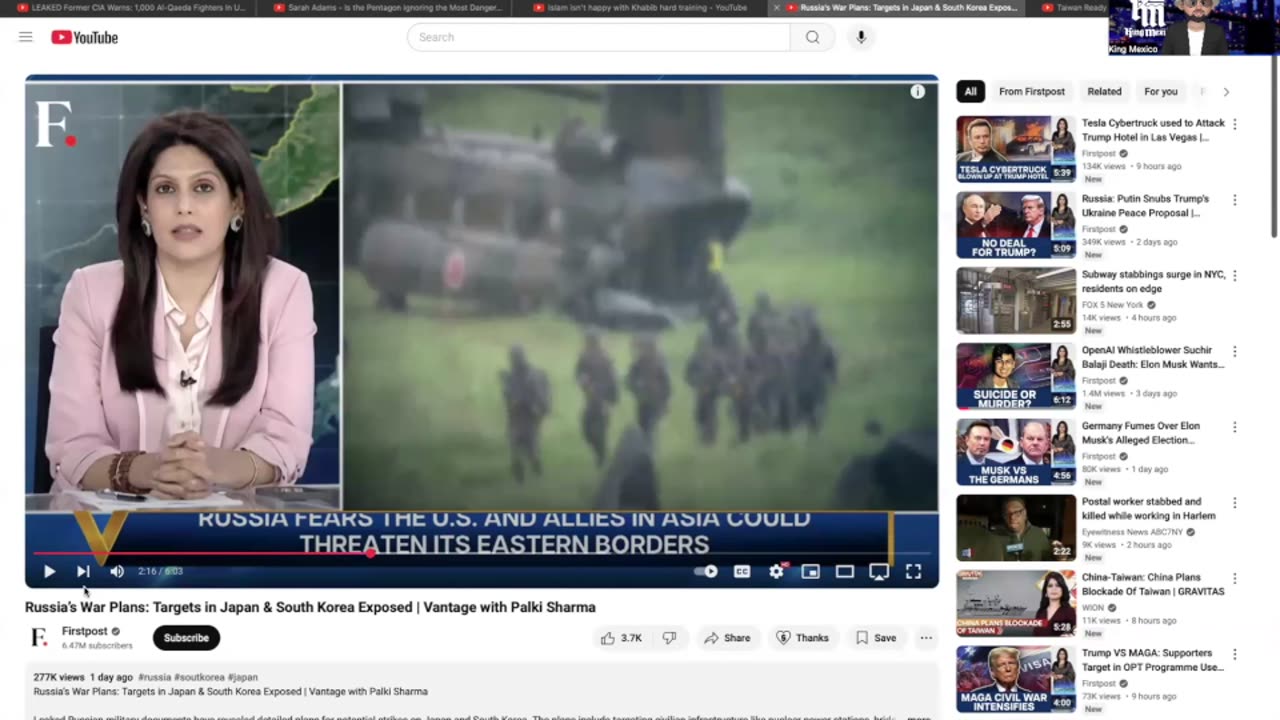This screenshot has width=1280, height=720.
Task: Open options menu for Tesla Cybertruck video
Action: click(x=1234, y=124)
